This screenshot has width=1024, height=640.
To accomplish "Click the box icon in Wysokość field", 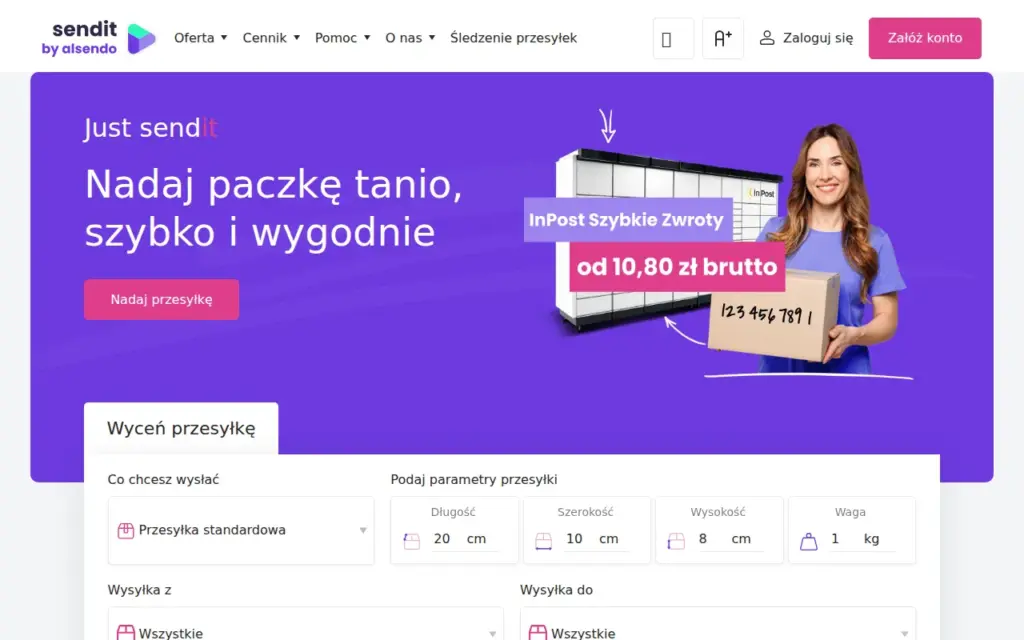I will click(x=676, y=541).
